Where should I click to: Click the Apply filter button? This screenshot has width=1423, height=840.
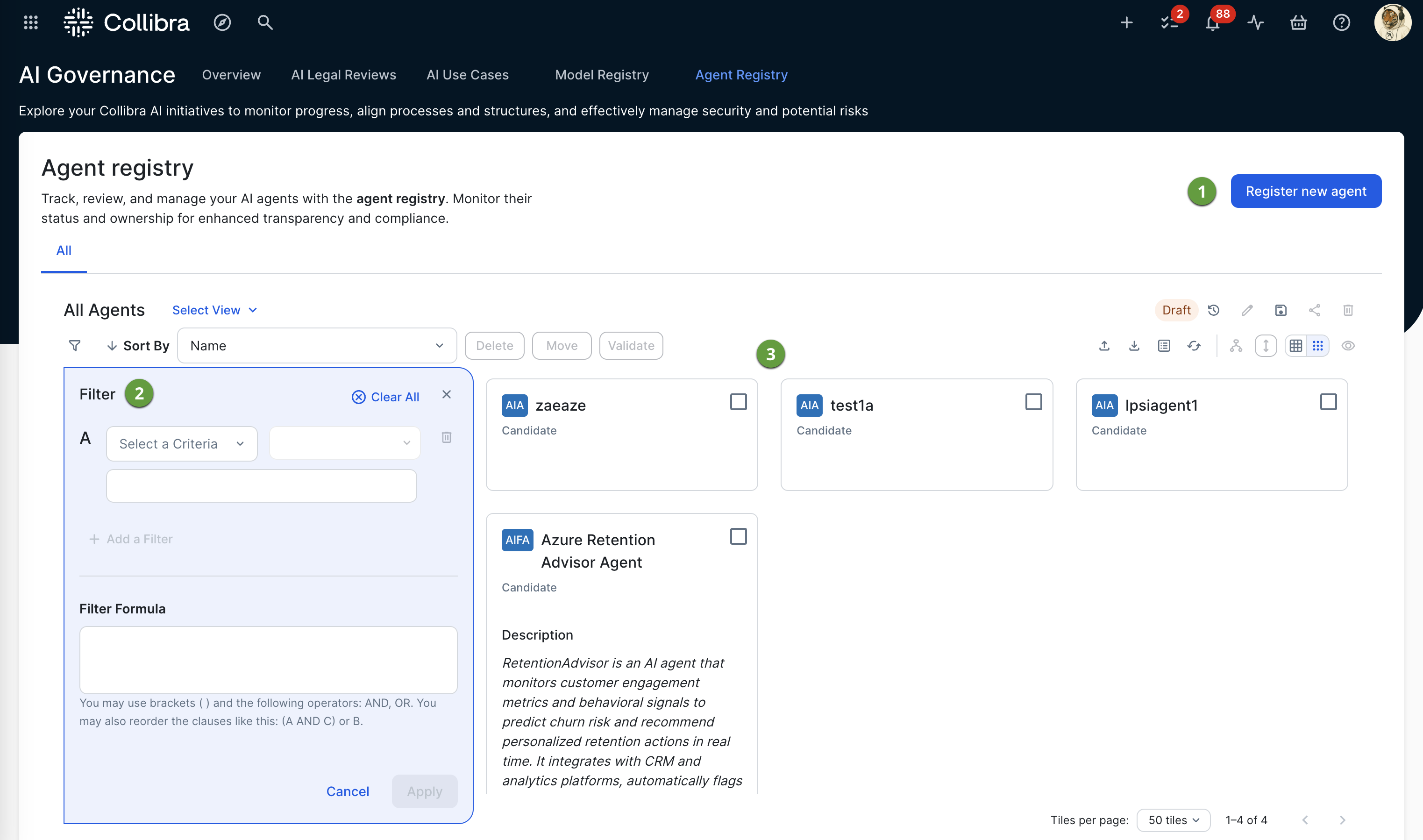(x=425, y=791)
